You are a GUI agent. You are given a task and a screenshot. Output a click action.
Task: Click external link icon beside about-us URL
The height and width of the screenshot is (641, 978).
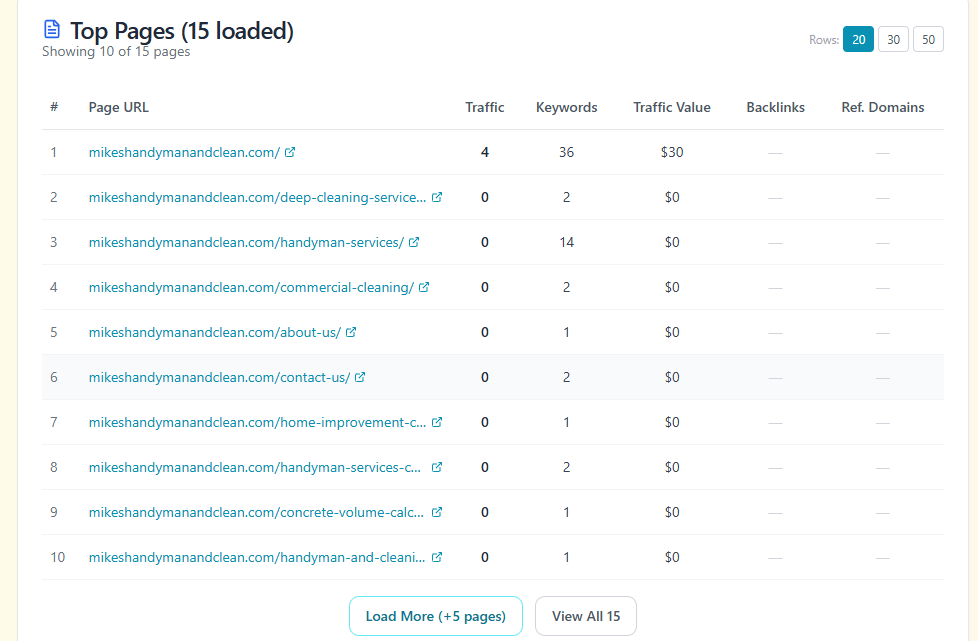351,333
